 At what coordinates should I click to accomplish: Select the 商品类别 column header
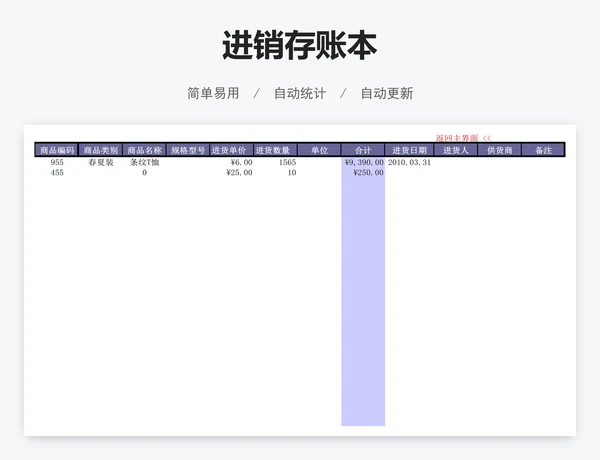click(100, 150)
